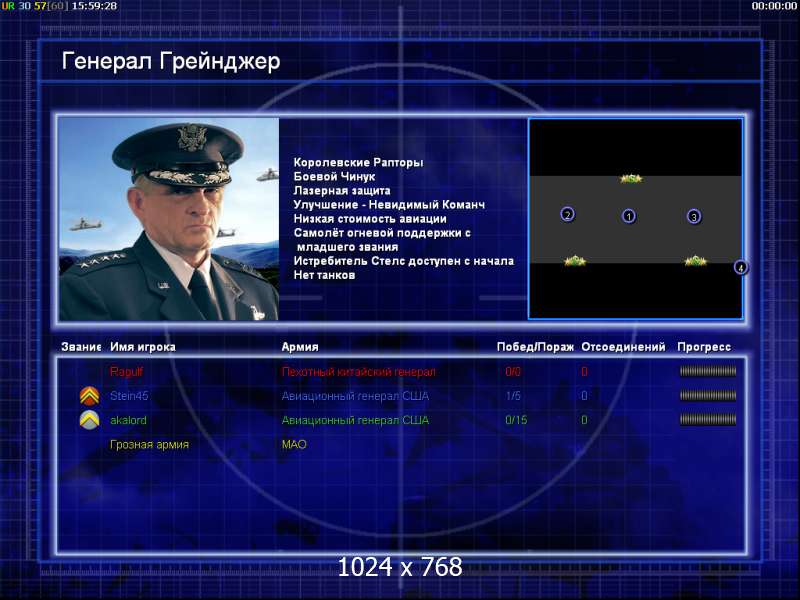Click player name Ragulf
Viewport: 800px width, 600px height.
(x=126, y=372)
